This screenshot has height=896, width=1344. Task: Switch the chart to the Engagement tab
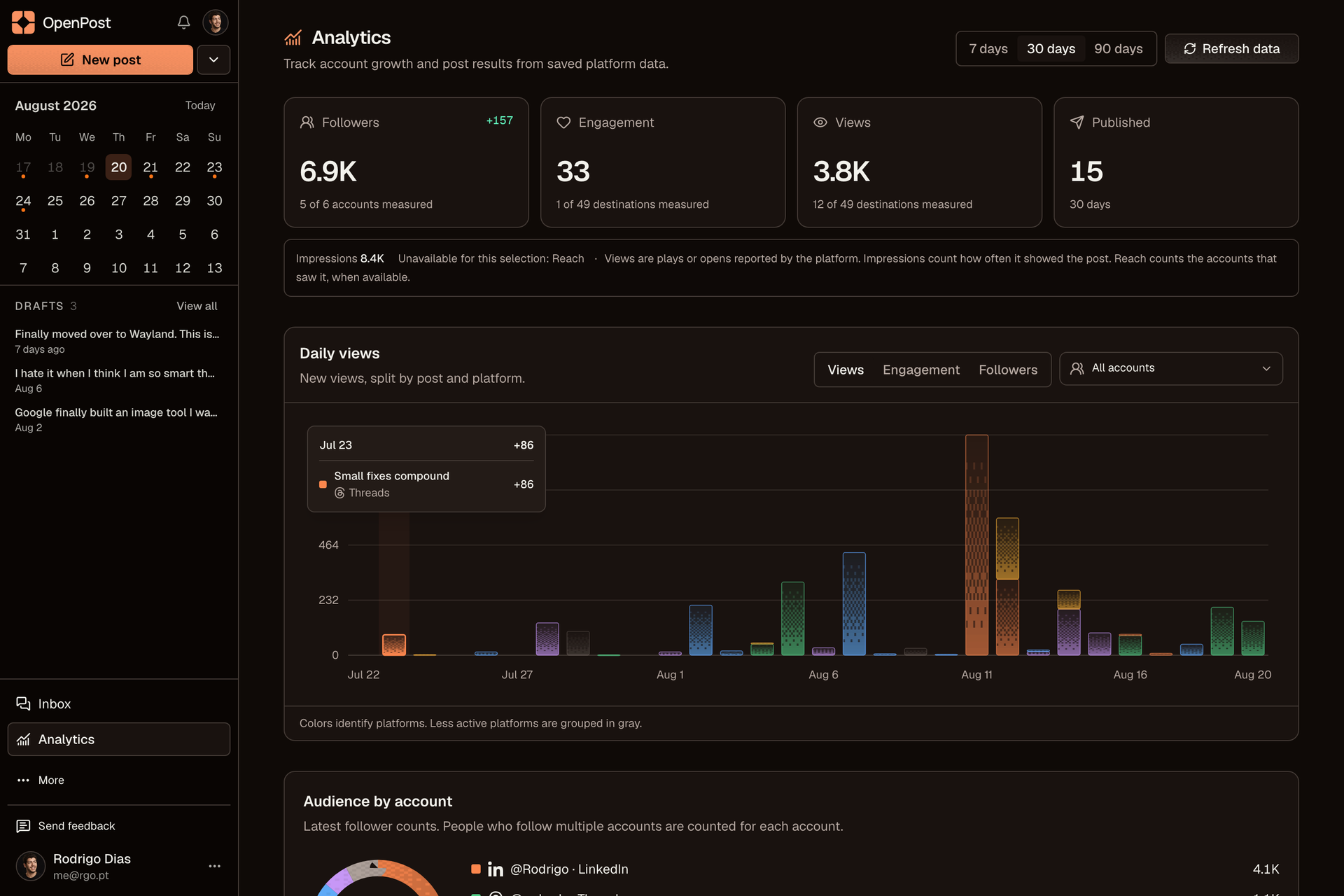921,370
